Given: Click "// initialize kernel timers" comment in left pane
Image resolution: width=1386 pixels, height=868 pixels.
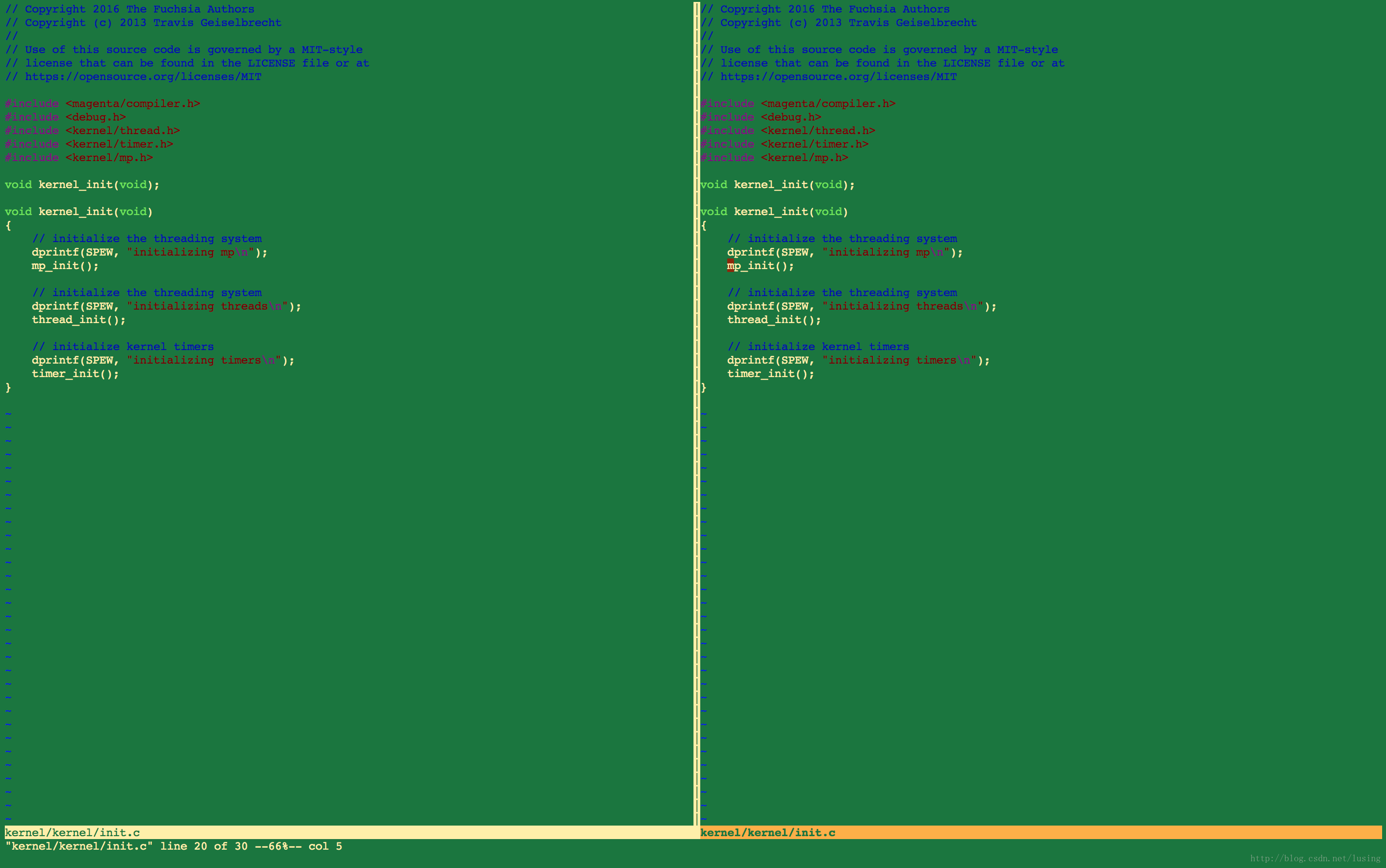Looking at the screenshot, I should 123,347.
